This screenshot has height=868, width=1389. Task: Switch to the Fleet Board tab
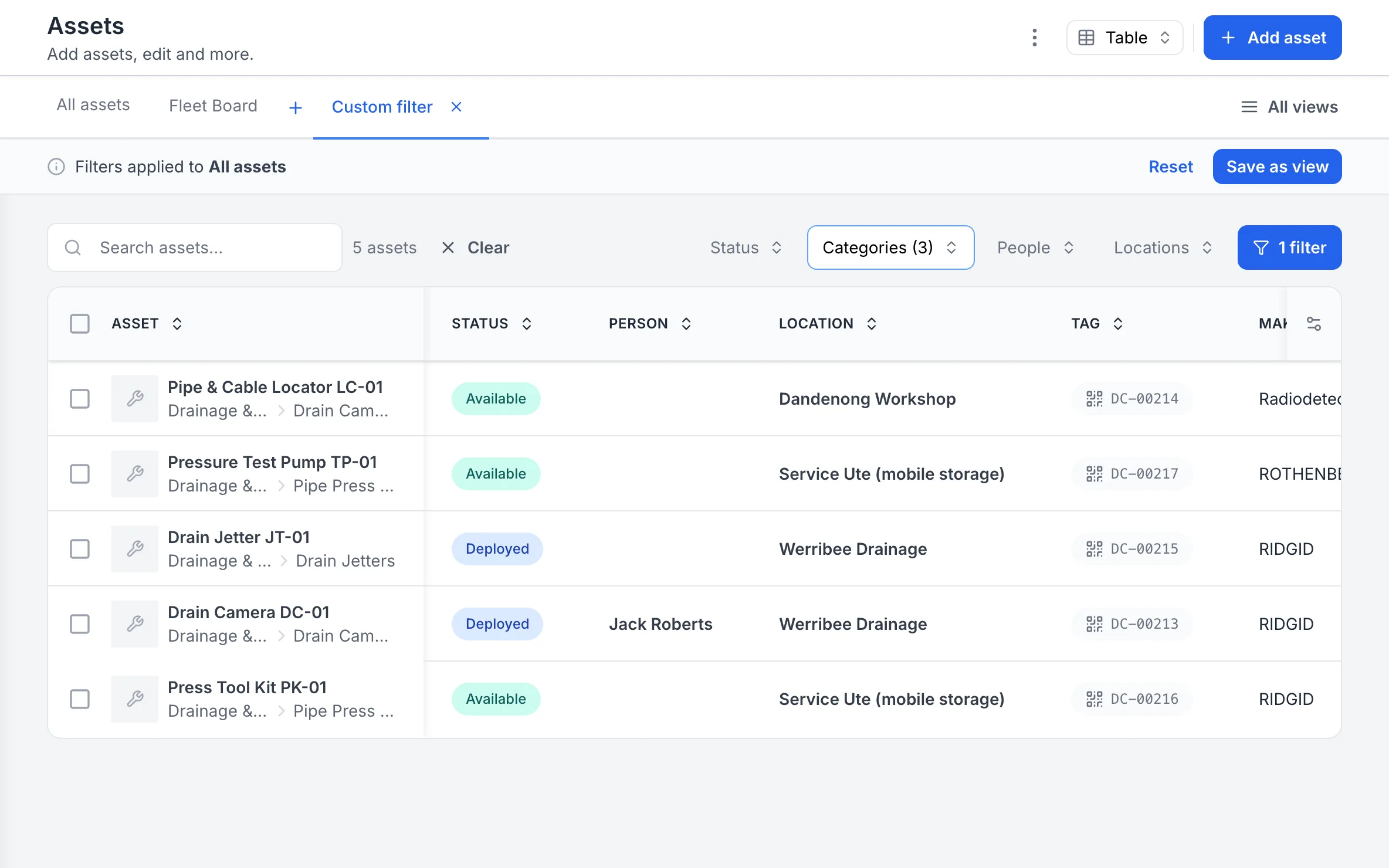click(213, 106)
